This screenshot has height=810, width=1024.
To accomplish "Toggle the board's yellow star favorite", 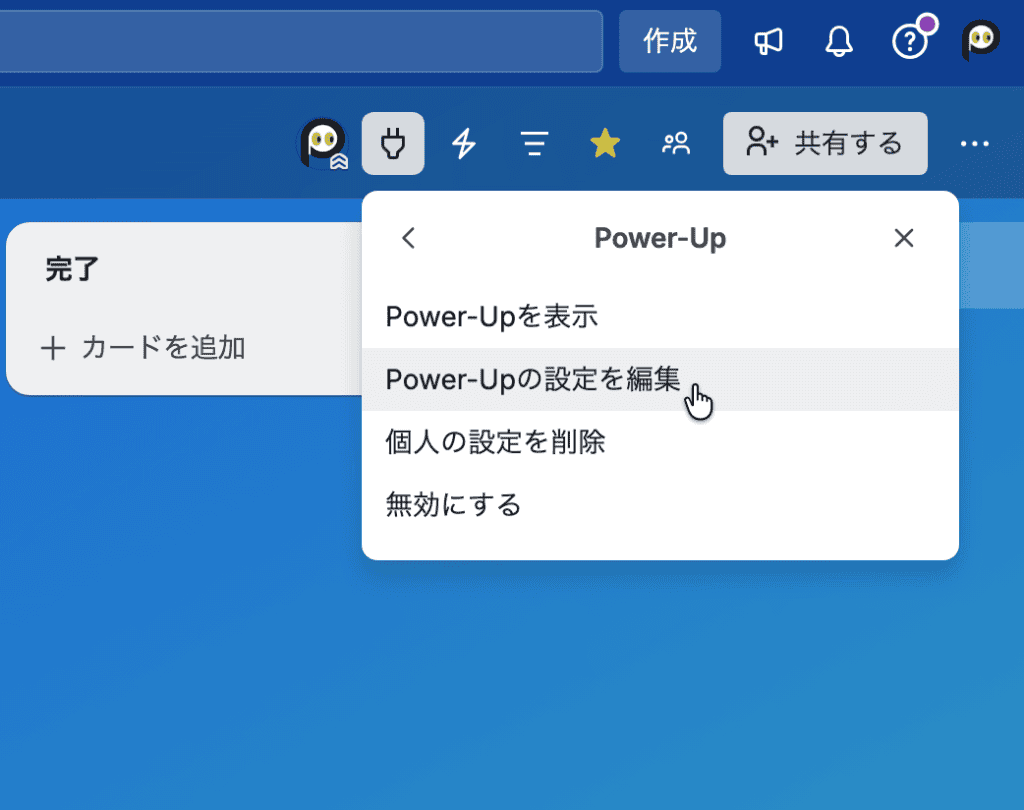I will (x=605, y=143).
